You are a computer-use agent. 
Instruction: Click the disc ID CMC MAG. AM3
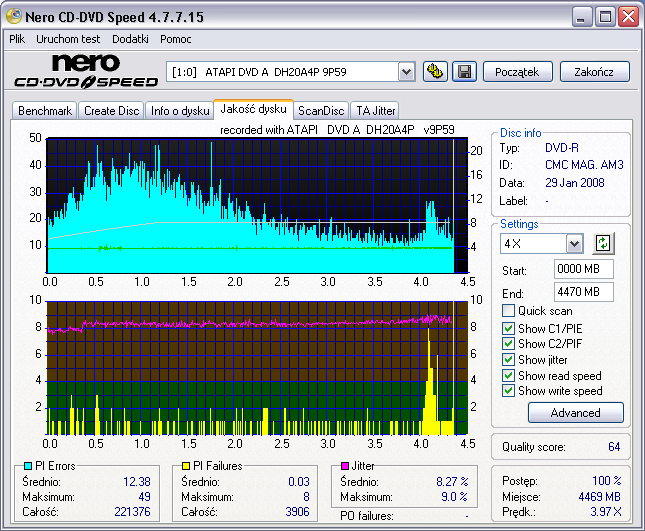coord(584,165)
